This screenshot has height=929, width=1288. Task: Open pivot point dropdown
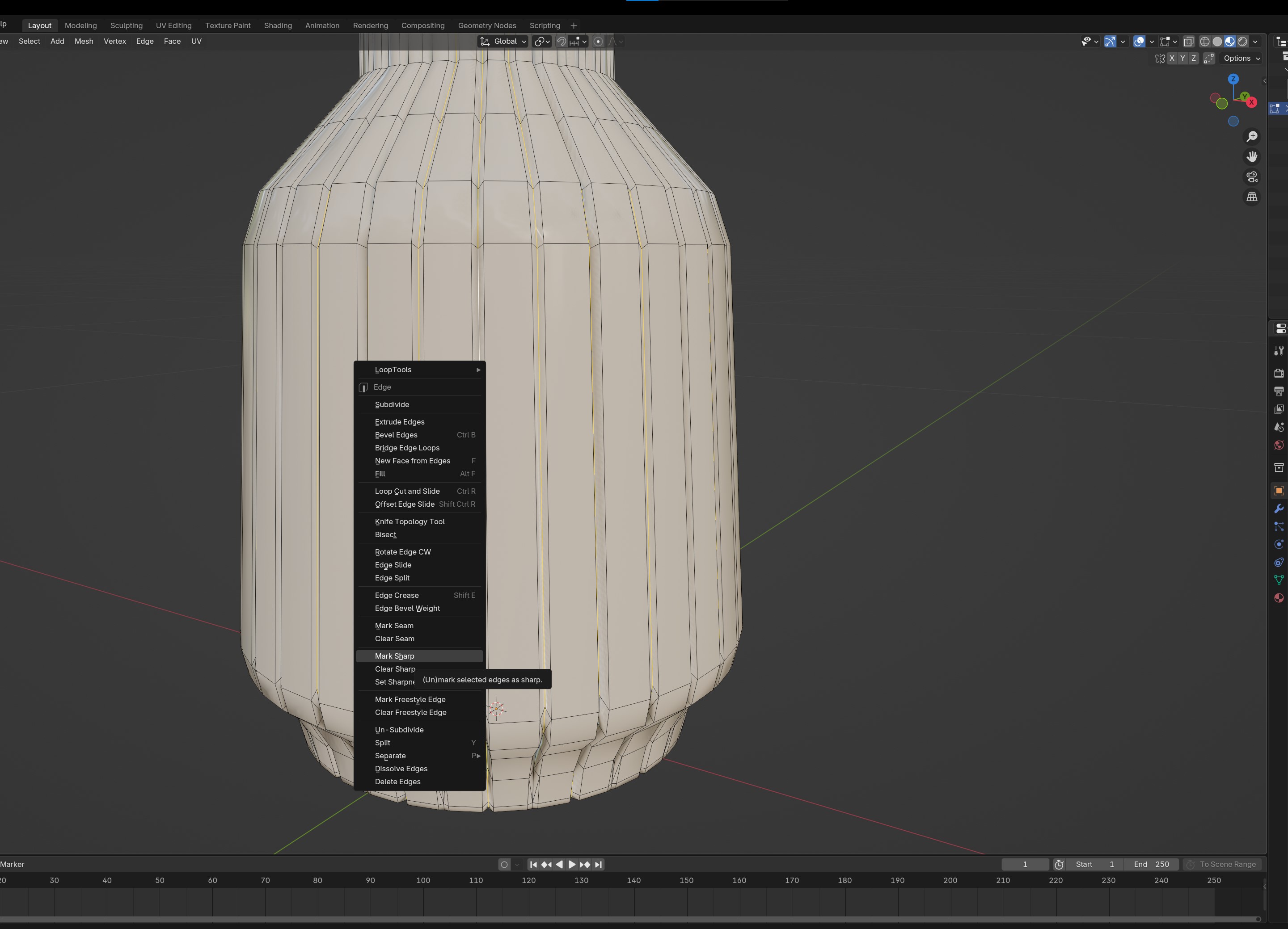coord(542,42)
